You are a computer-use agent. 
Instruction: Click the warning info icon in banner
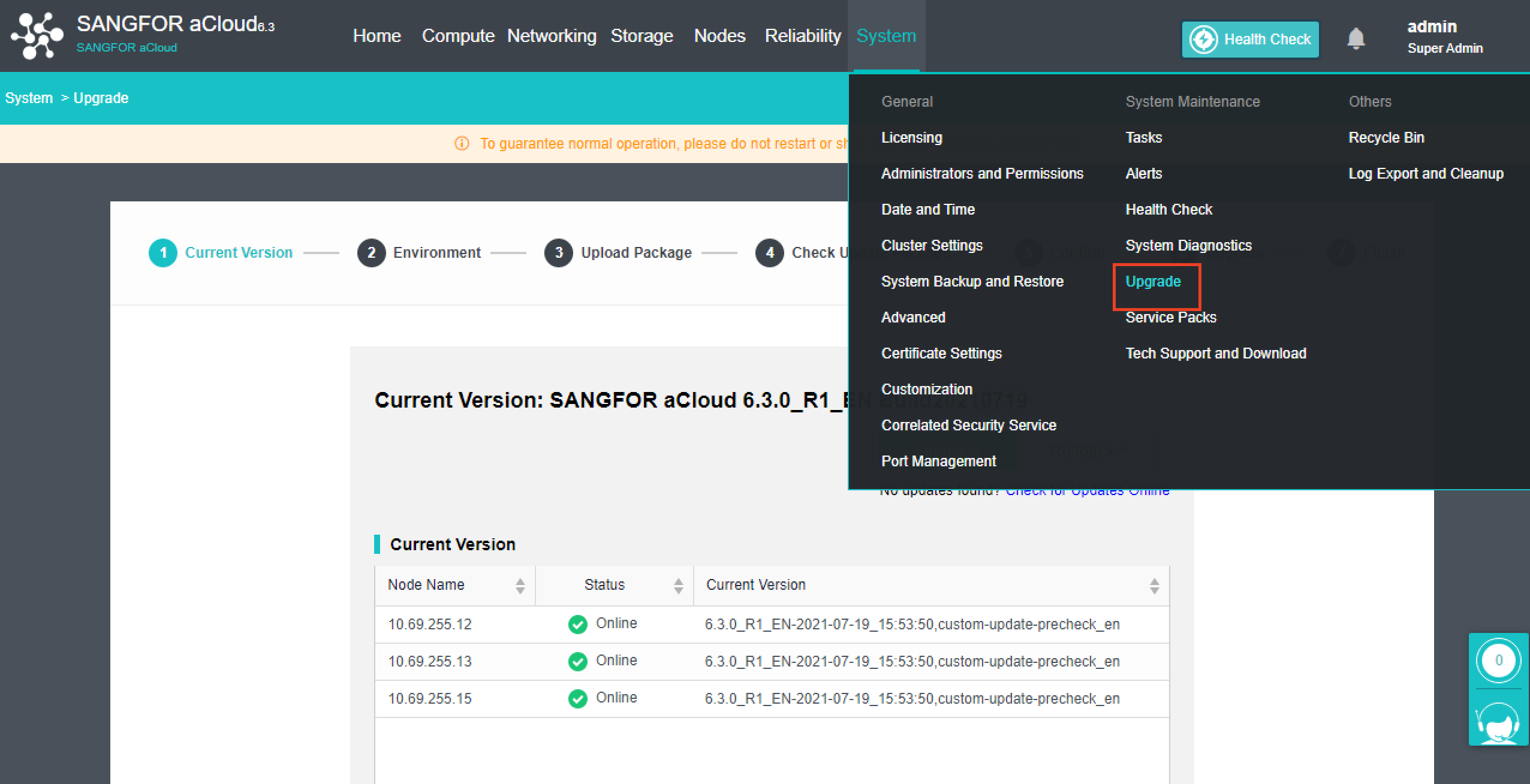[462, 144]
